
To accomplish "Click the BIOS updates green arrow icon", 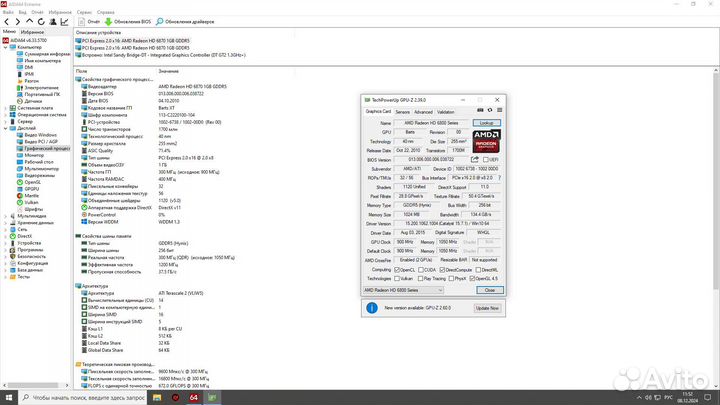I will coord(108,20).
